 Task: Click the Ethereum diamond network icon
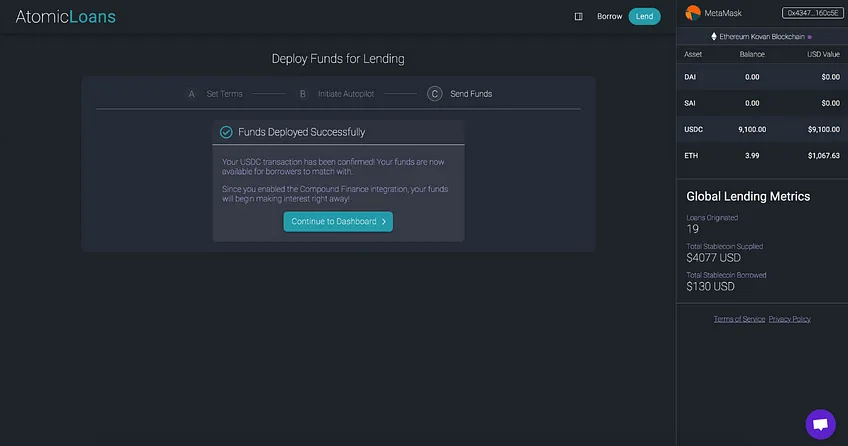(x=714, y=37)
